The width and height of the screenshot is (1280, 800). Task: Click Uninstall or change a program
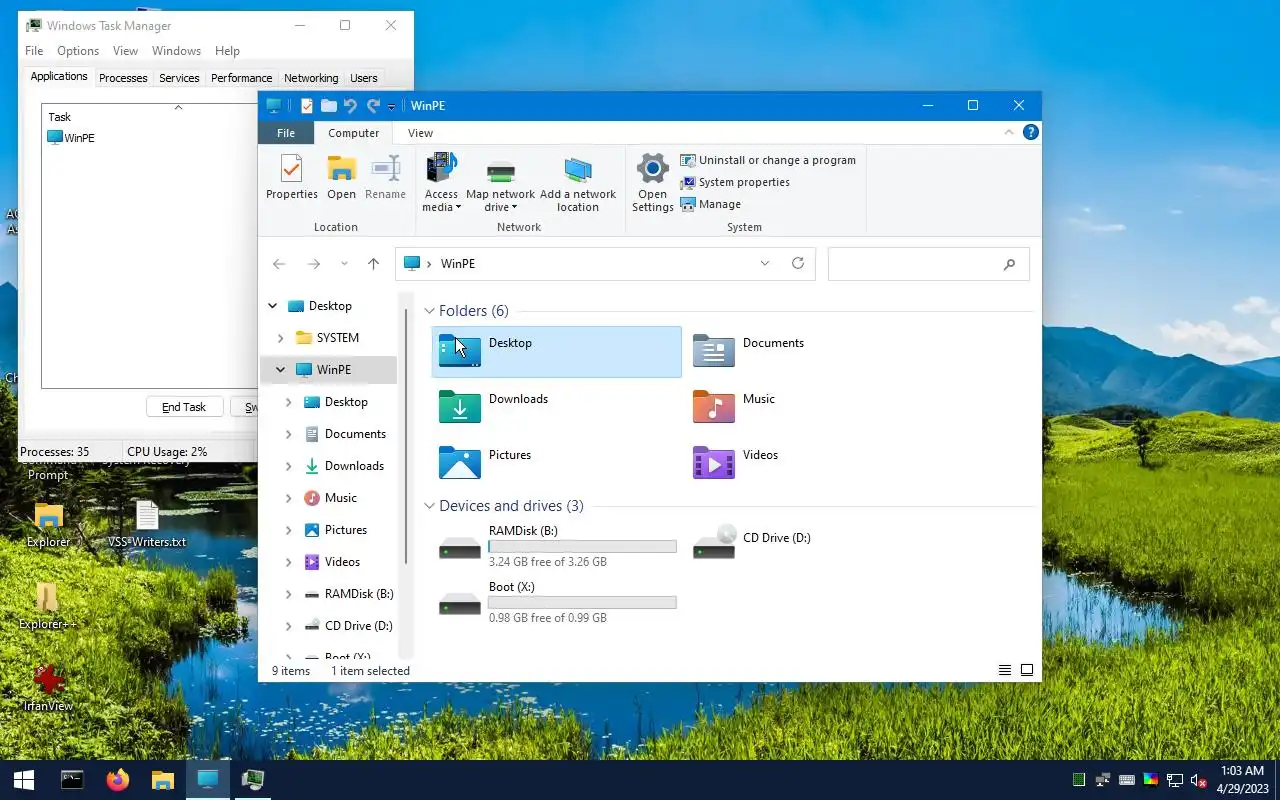[x=768, y=160]
